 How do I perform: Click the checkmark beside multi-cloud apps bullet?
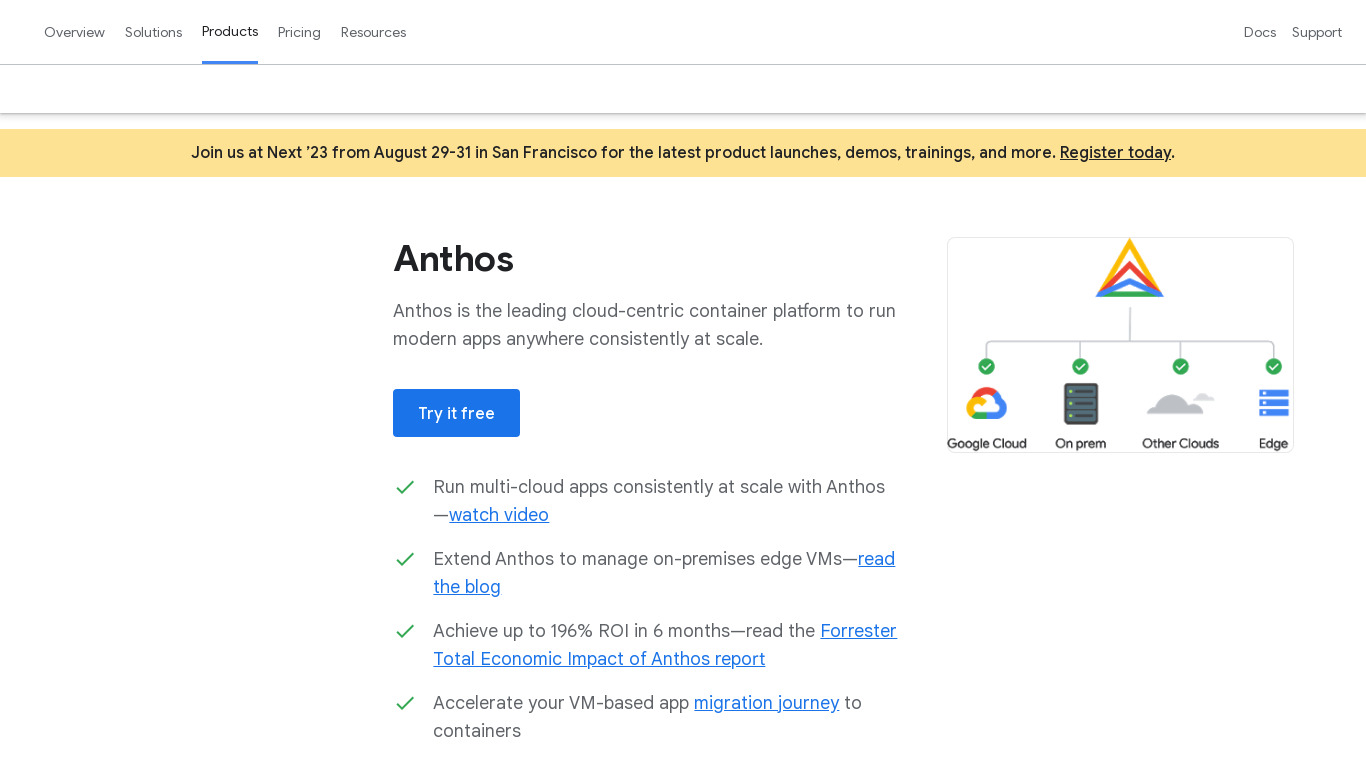(405, 487)
